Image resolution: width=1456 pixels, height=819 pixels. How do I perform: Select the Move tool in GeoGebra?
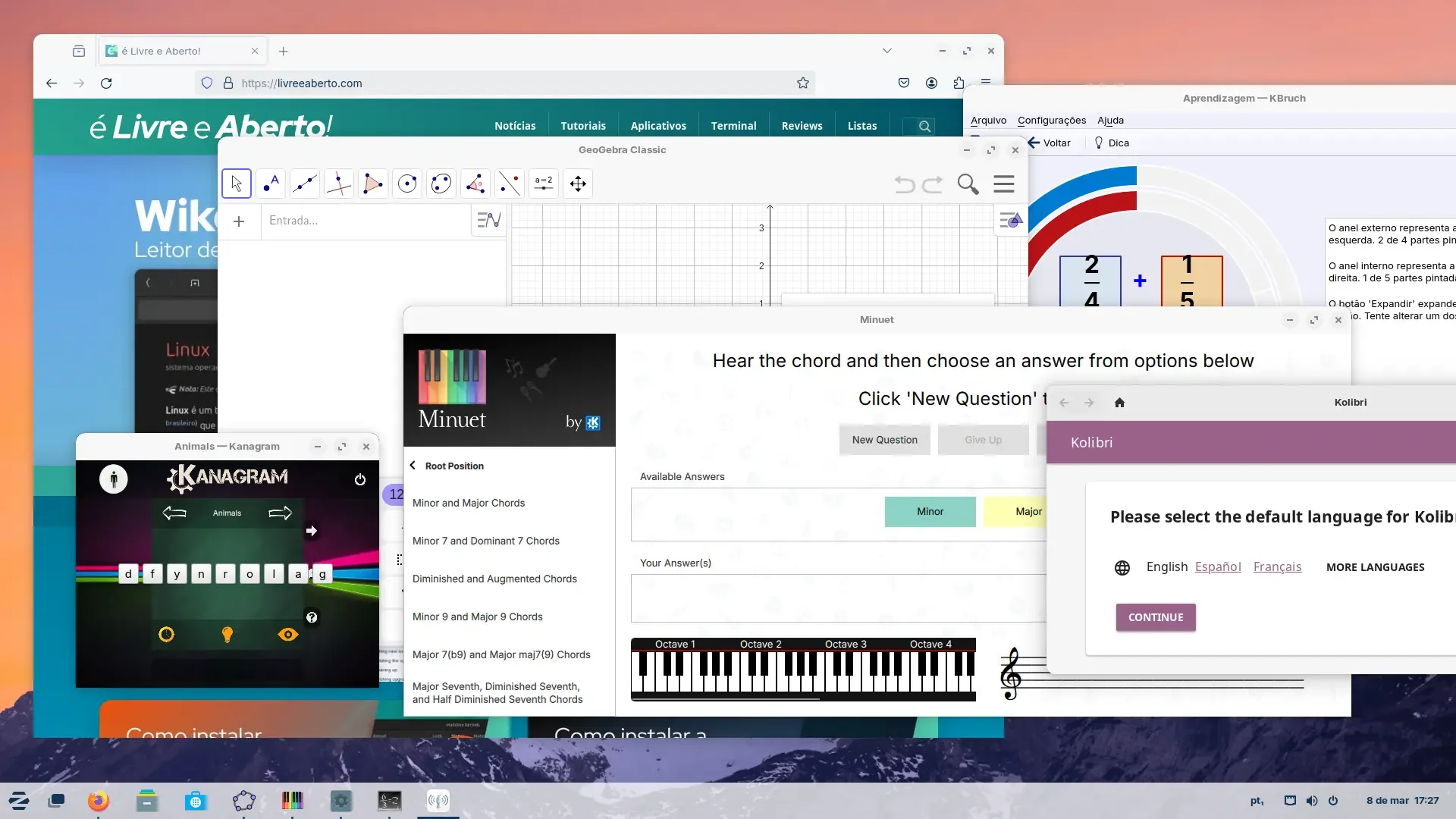[x=237, y=184]
